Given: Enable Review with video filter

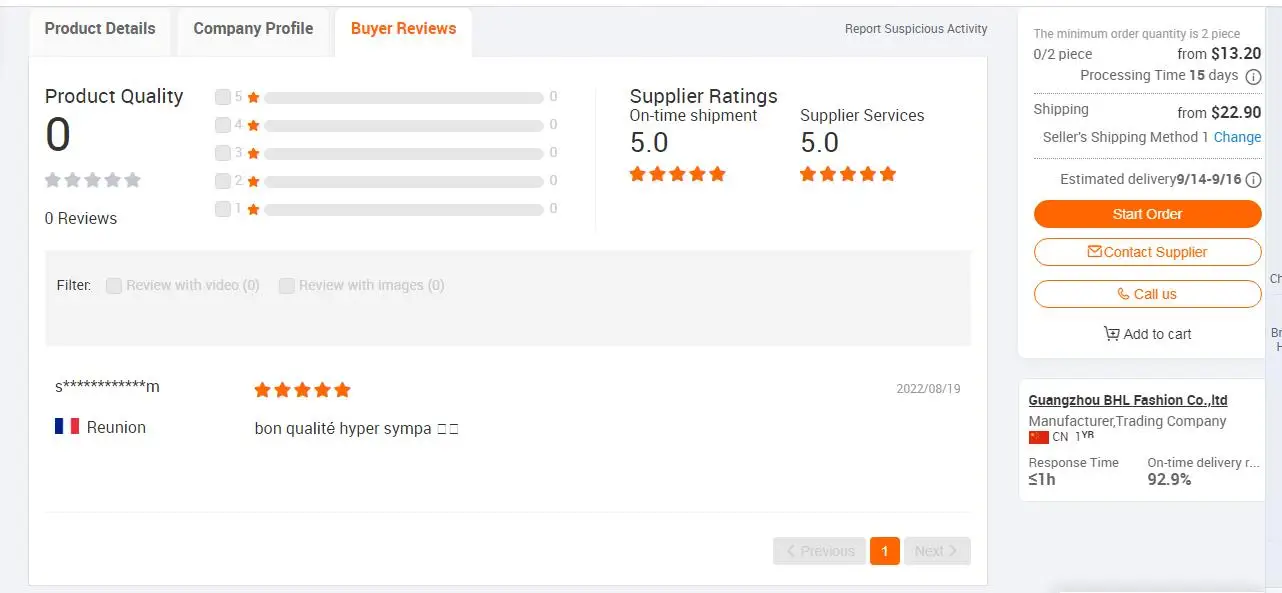Looking at the screenshot, I should [114, 286].
